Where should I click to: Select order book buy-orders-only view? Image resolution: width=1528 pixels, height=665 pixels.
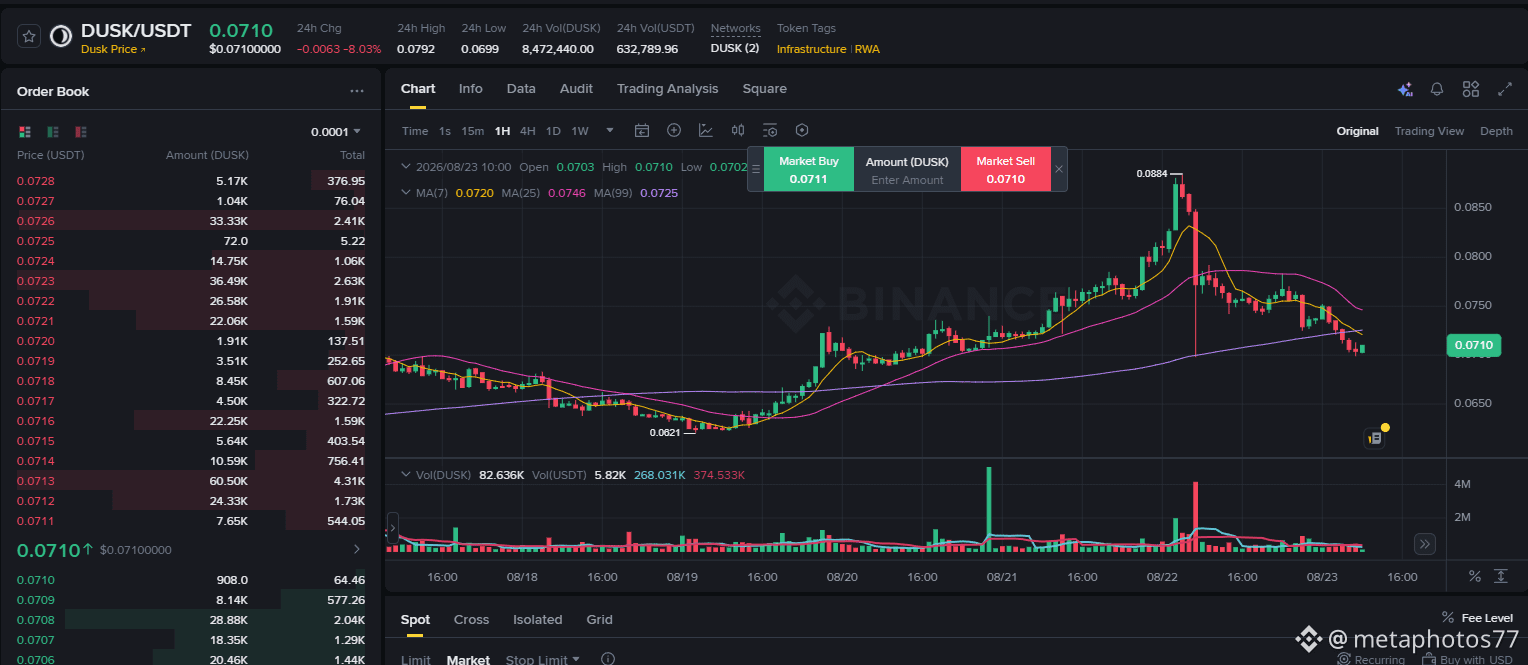pyautogui.click(x=53, y=131)
